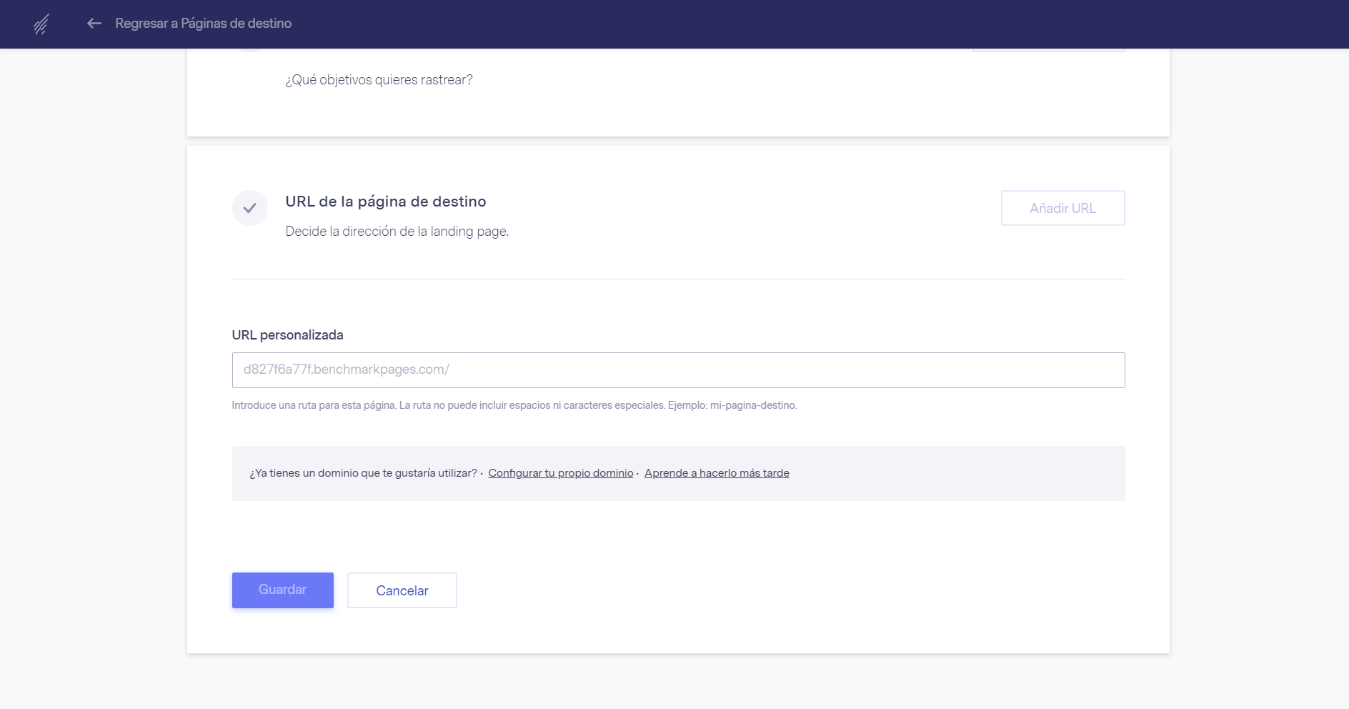
Task: Click the 'Introduce una ruta' helper text
Action: pos(514,406)
